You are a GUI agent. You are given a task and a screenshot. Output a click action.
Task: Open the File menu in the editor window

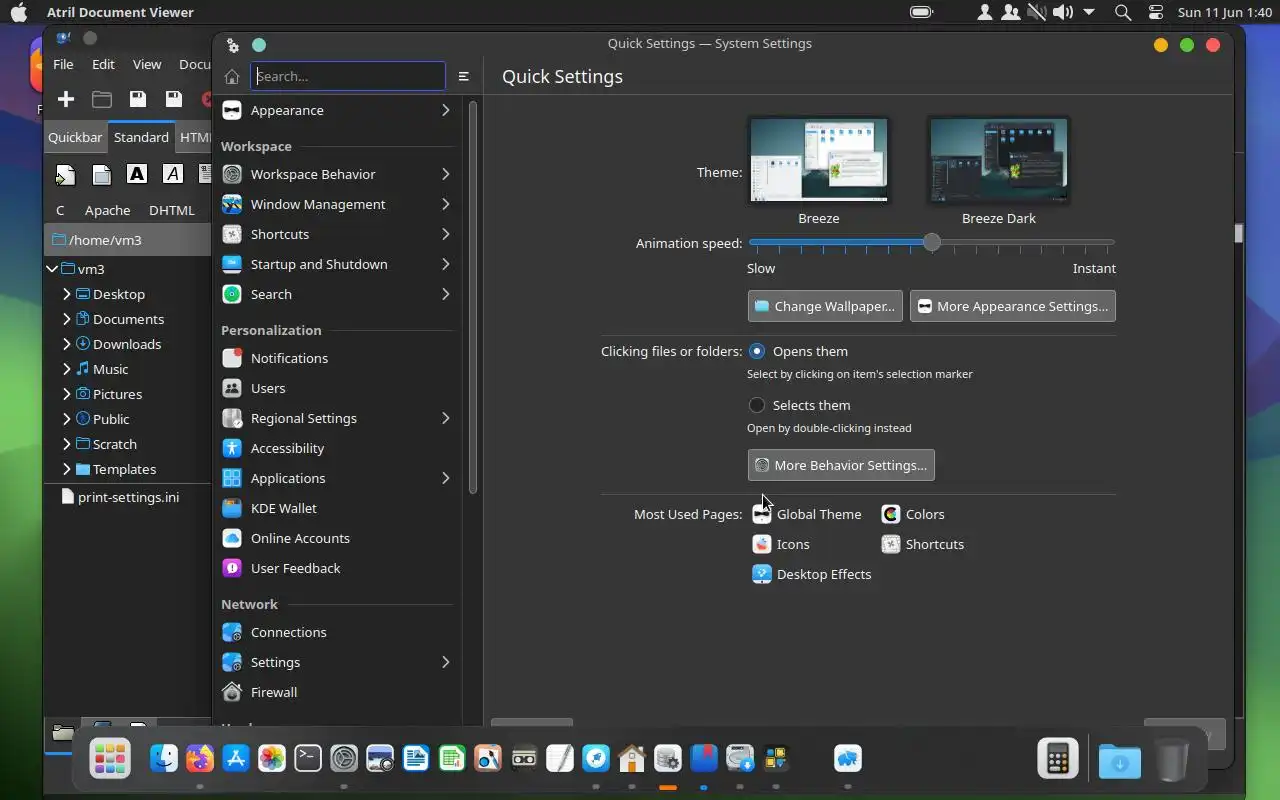pyautogui.click(x=63, y=64)
